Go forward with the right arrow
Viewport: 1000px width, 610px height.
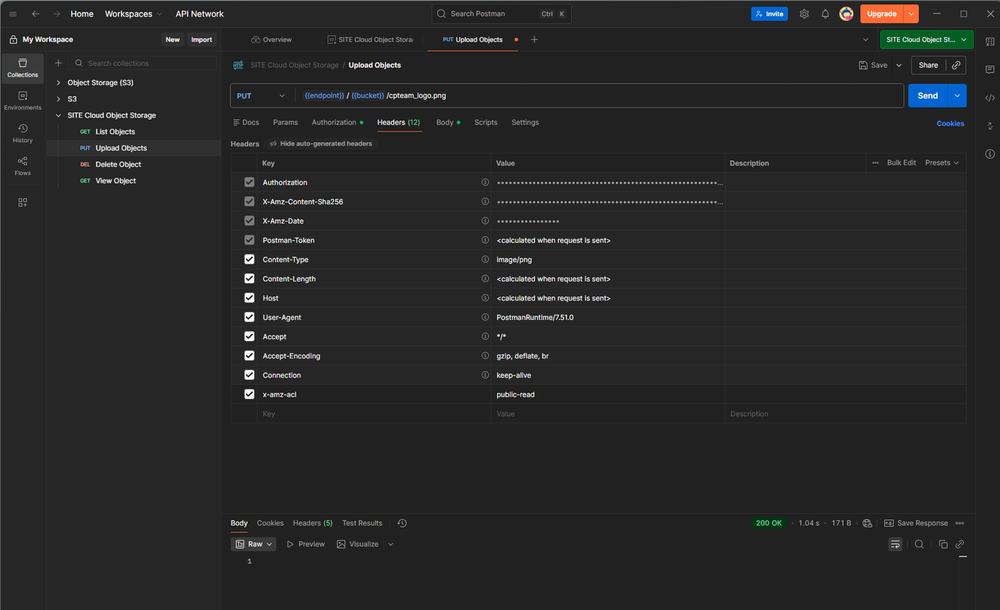click(x=57, y=13)
